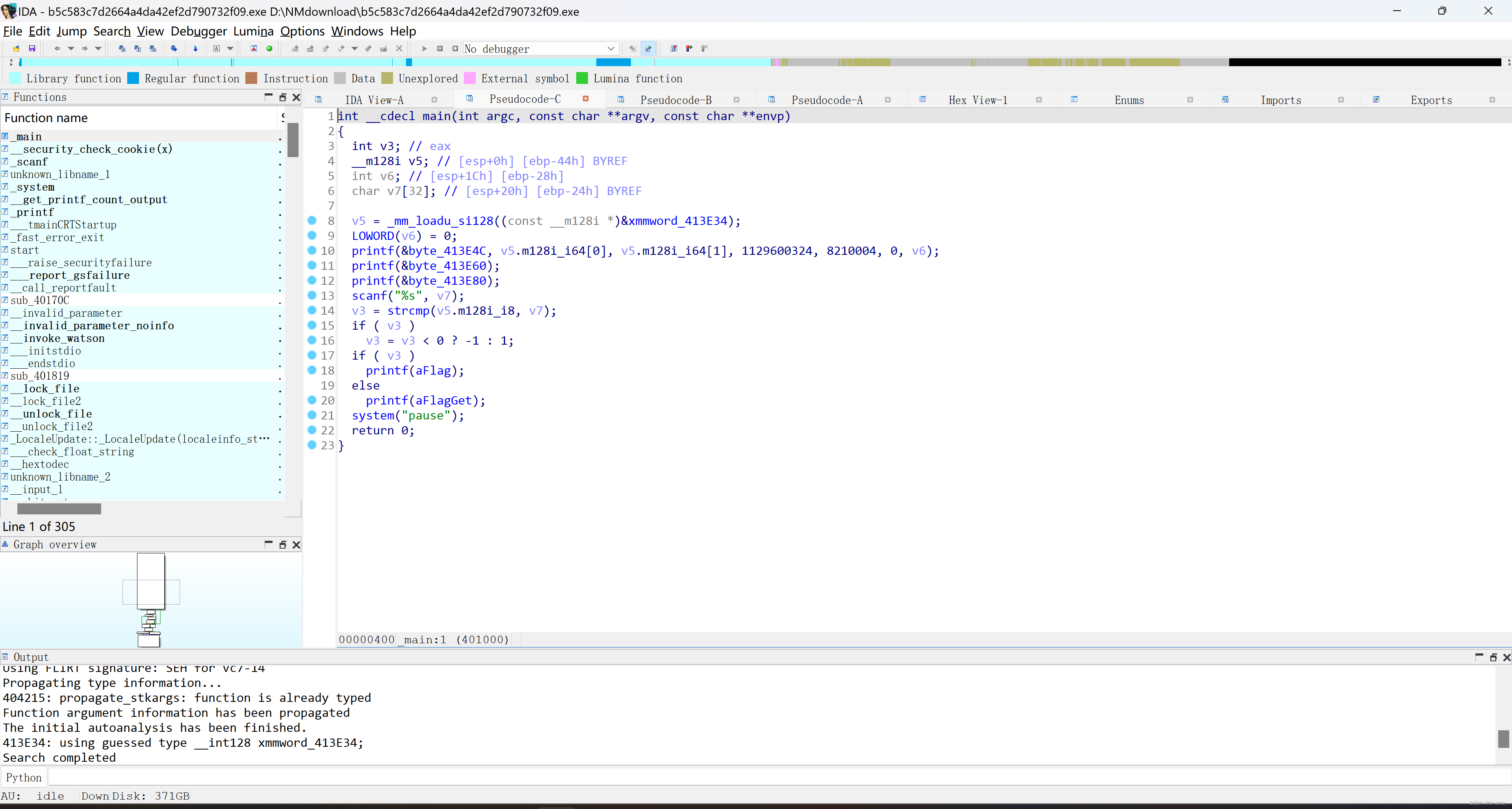The image size is (1512, 809).
Task: Open the No debugger dropdown
Action: click(x=610, y=49)
